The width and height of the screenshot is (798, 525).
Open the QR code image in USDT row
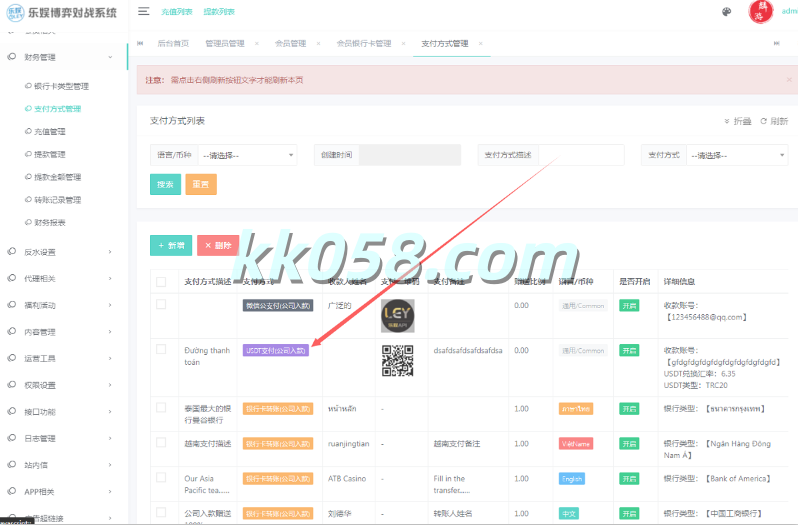coord(398,360)
